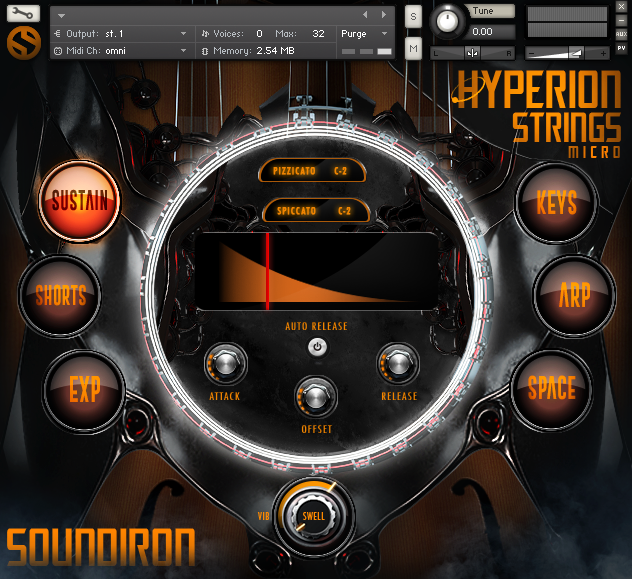The image size is (632, 579).
Task: Go to previous instrument preset arrow
Action: (365, 15)
